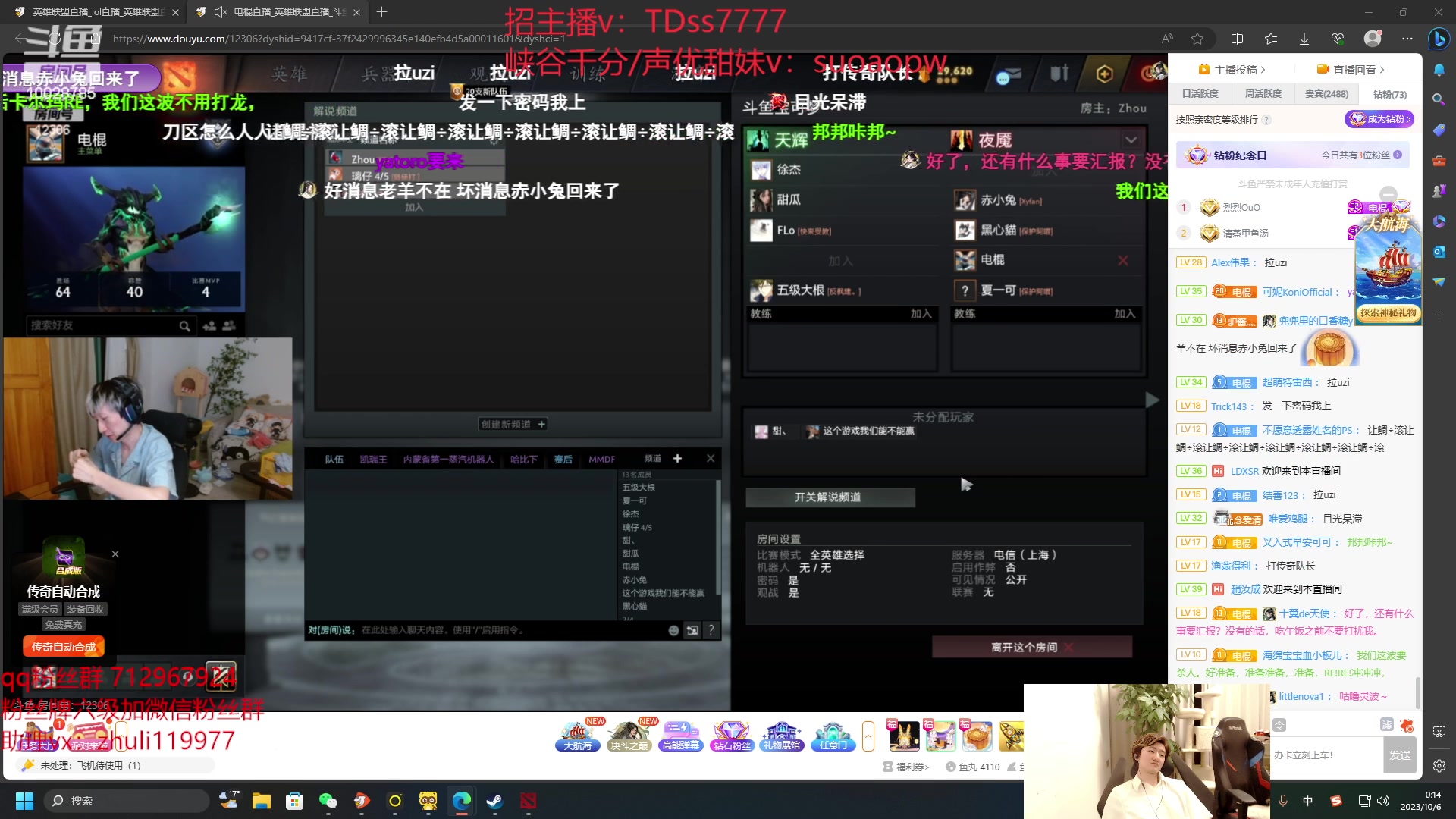This screenshot has height=819, width=1456.
Task: Open the Edge sidebar Outlook icon
Action: click(x=1439, y=252)
